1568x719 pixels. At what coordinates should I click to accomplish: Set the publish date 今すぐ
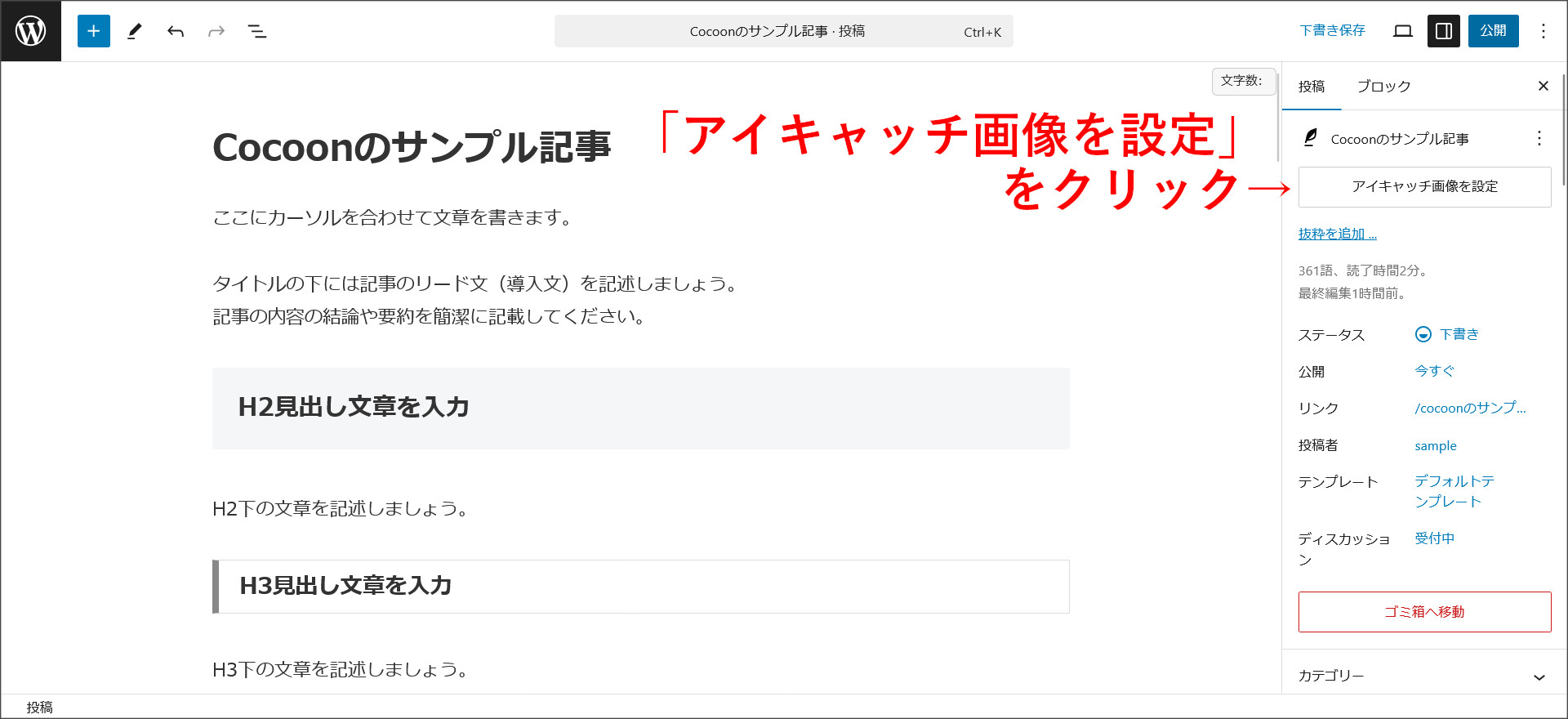(x=1435, y=371)
